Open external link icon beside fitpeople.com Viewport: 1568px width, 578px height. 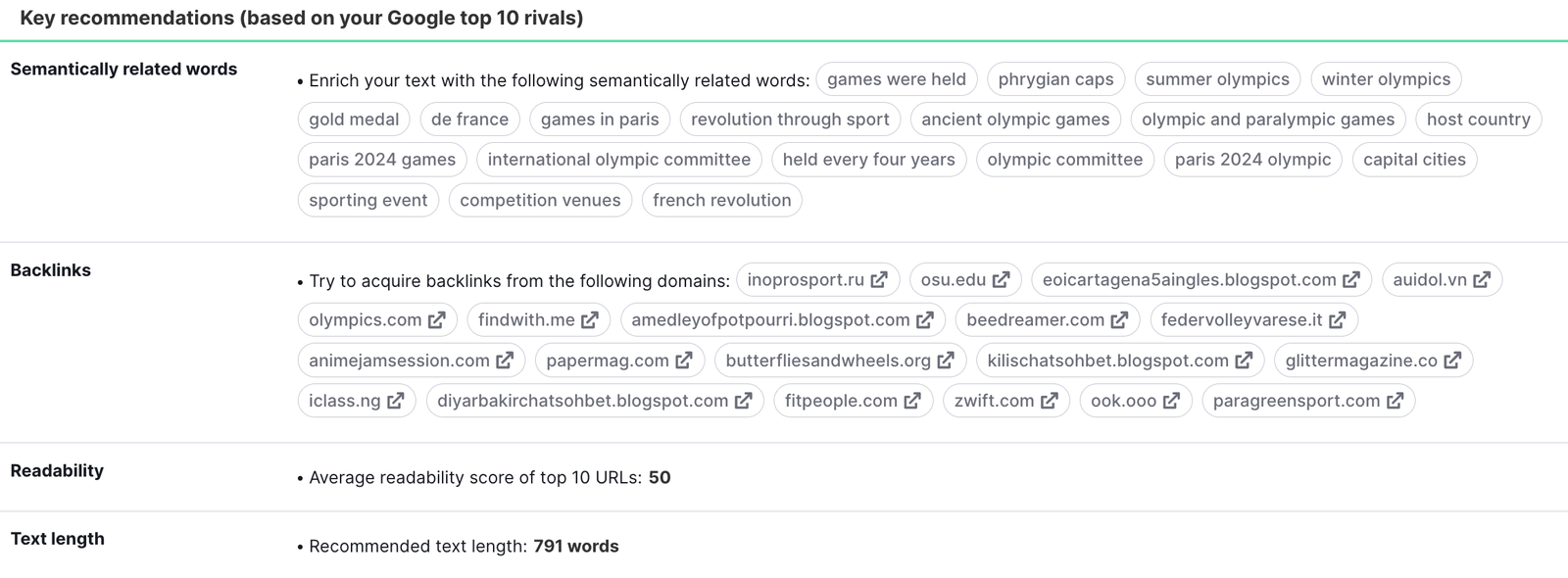click(x=910, y=400)
